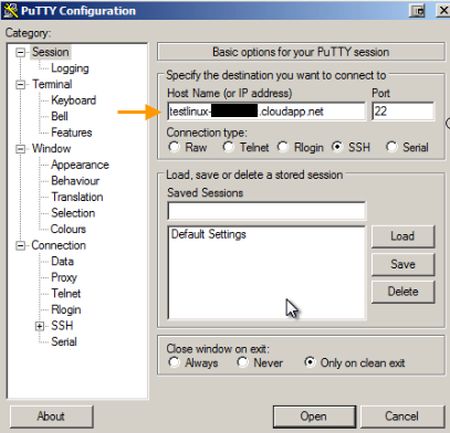The width and height of the screenshot is (450, 433).
Task: Open the Telnet category in tree
Action: 66,293
